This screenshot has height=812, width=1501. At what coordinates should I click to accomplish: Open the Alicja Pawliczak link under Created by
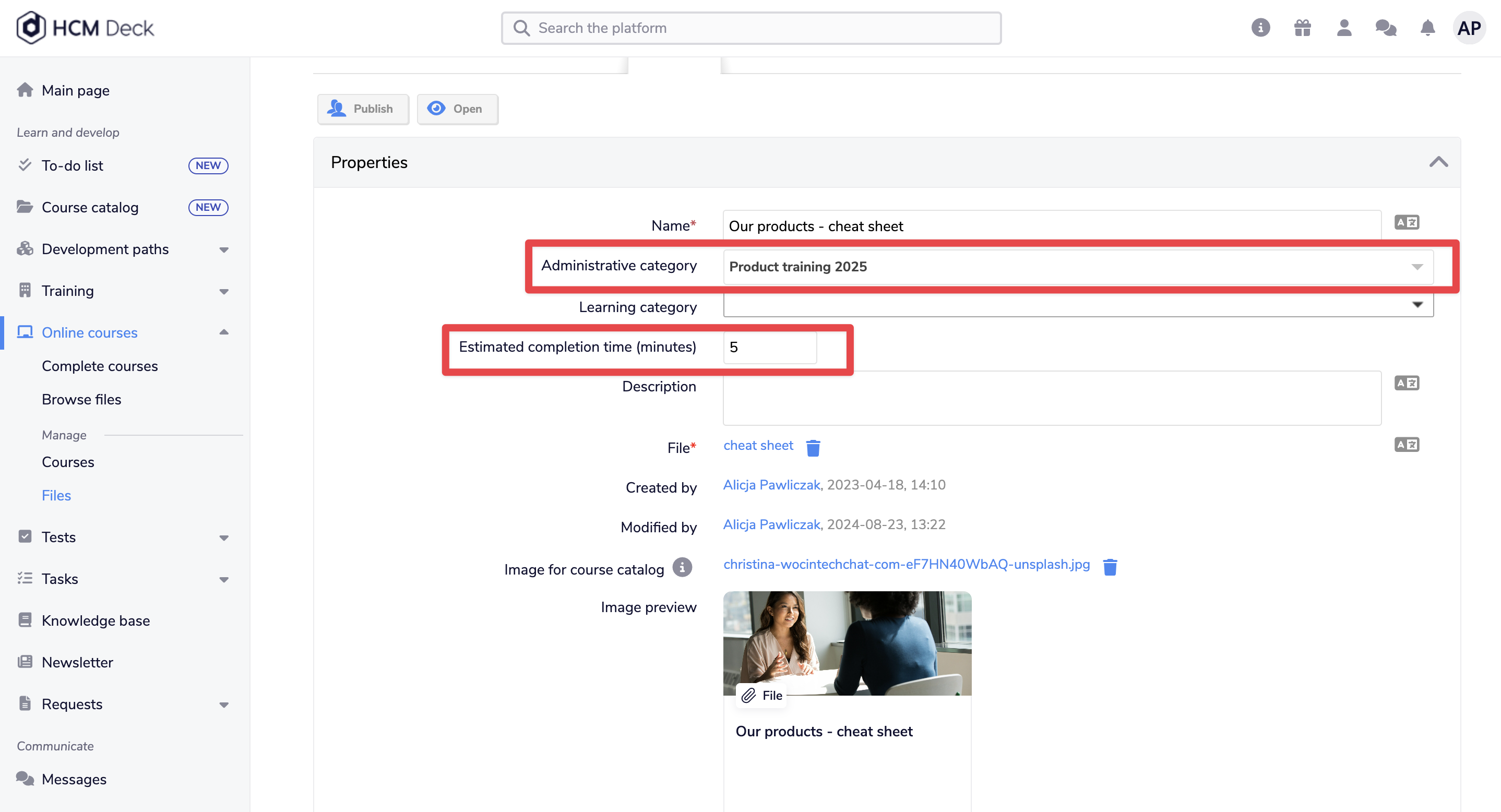(x=771, y=485)
